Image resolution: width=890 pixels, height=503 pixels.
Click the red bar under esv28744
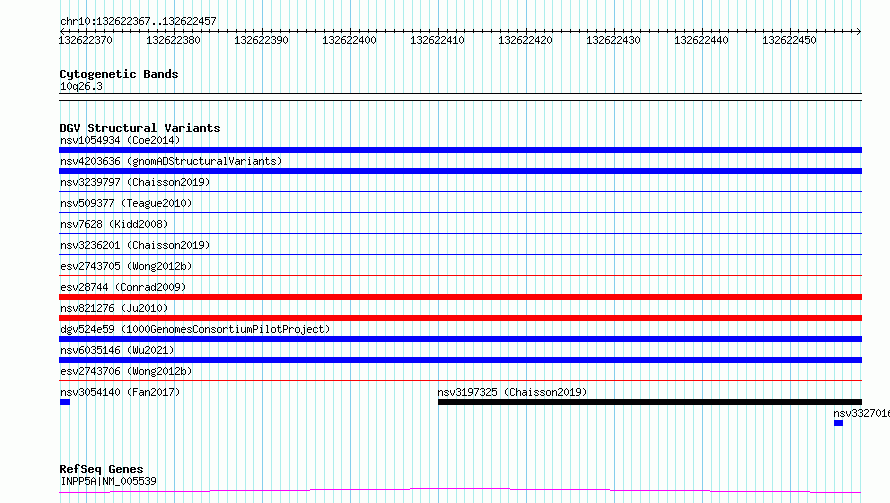point(460,297)
